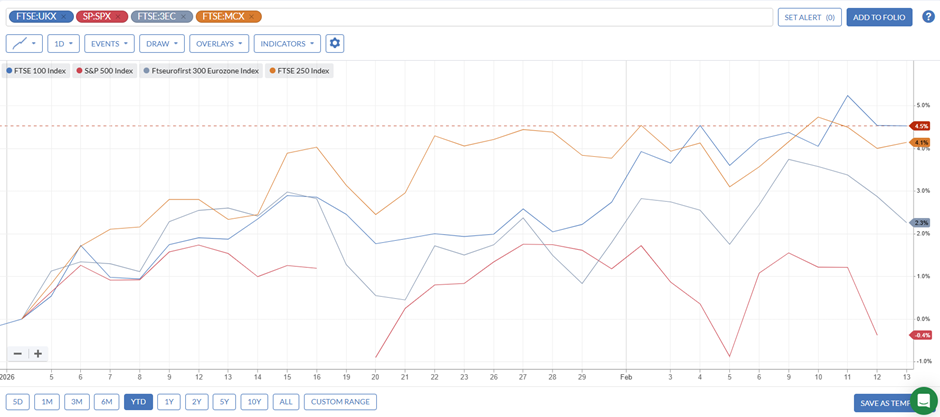Remove the SP:SPX ticker tag
Image resolution: width=940 pixels, height=417 pixels.
[119, 17]
